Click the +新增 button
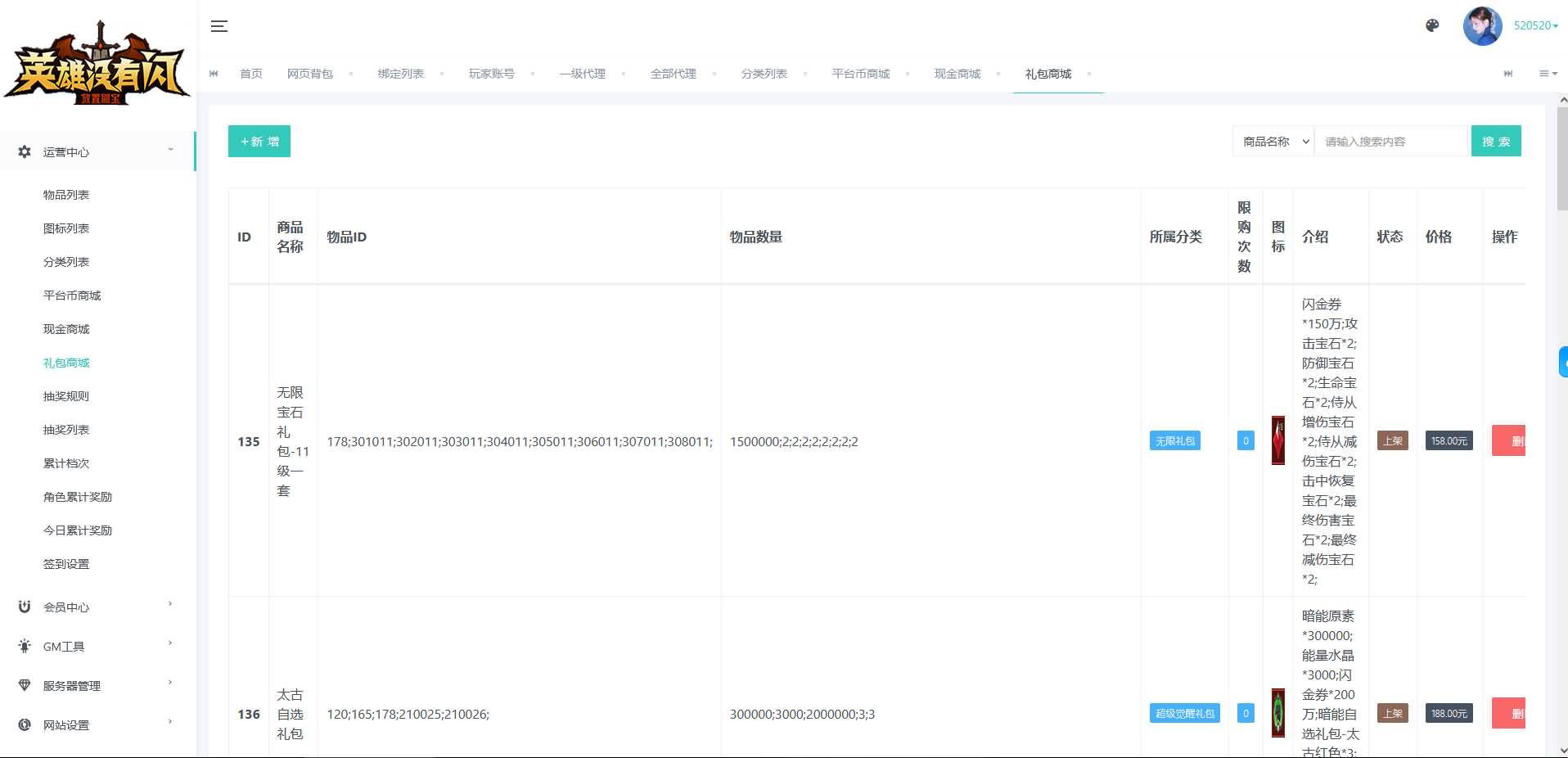 point(259,142)
